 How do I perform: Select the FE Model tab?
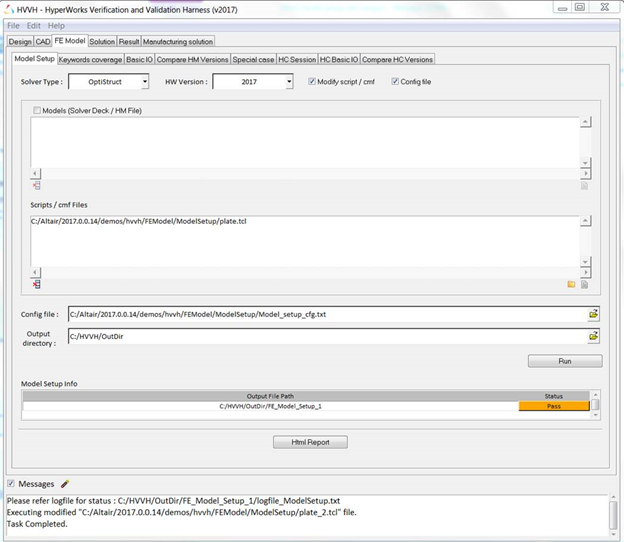(70, 41)
